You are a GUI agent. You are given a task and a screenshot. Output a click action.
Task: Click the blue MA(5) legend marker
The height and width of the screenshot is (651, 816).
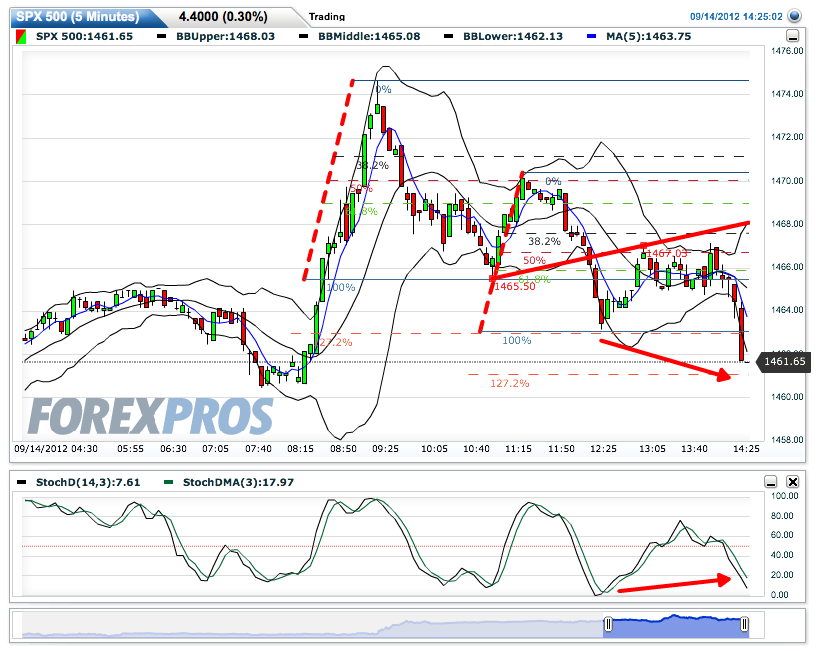click(591, 37)
